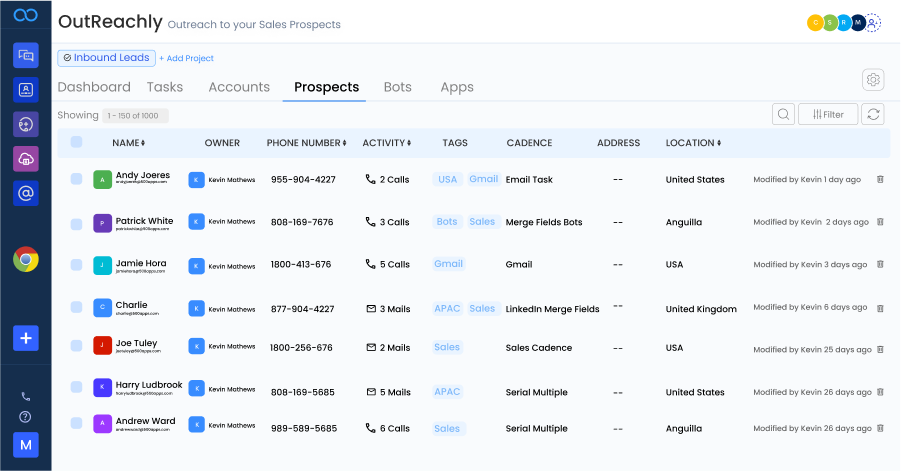Delete the Andy Joeres prospect row
901x471 pixels.
(880, 180)
